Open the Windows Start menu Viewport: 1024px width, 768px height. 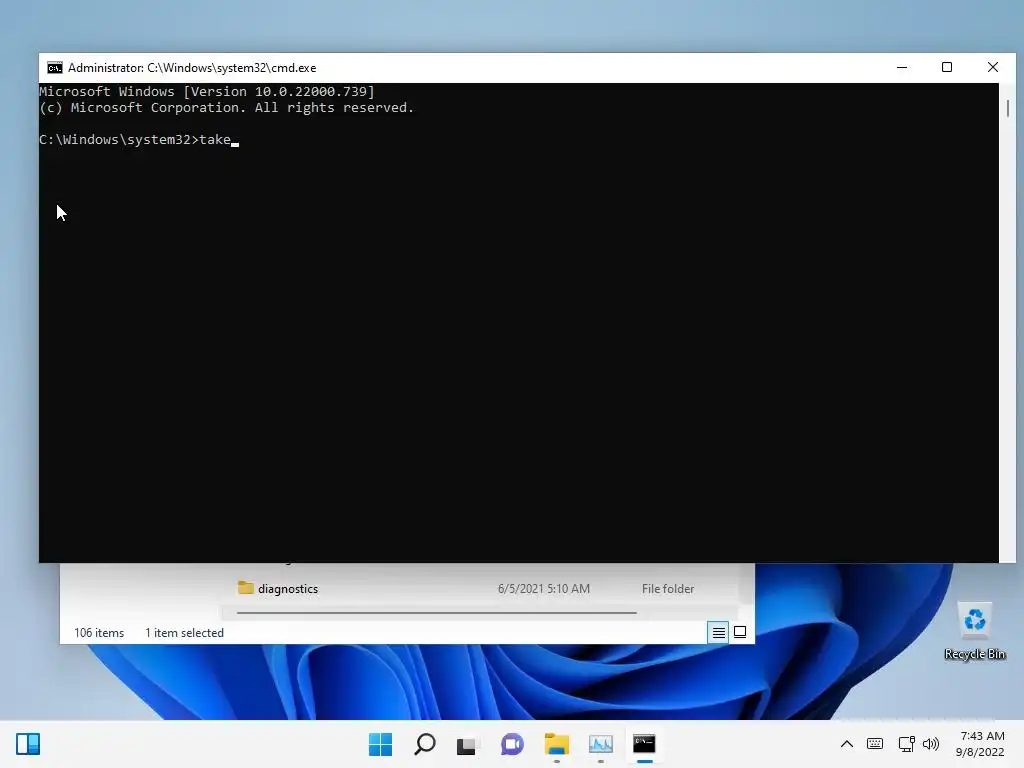pos(380,744)
